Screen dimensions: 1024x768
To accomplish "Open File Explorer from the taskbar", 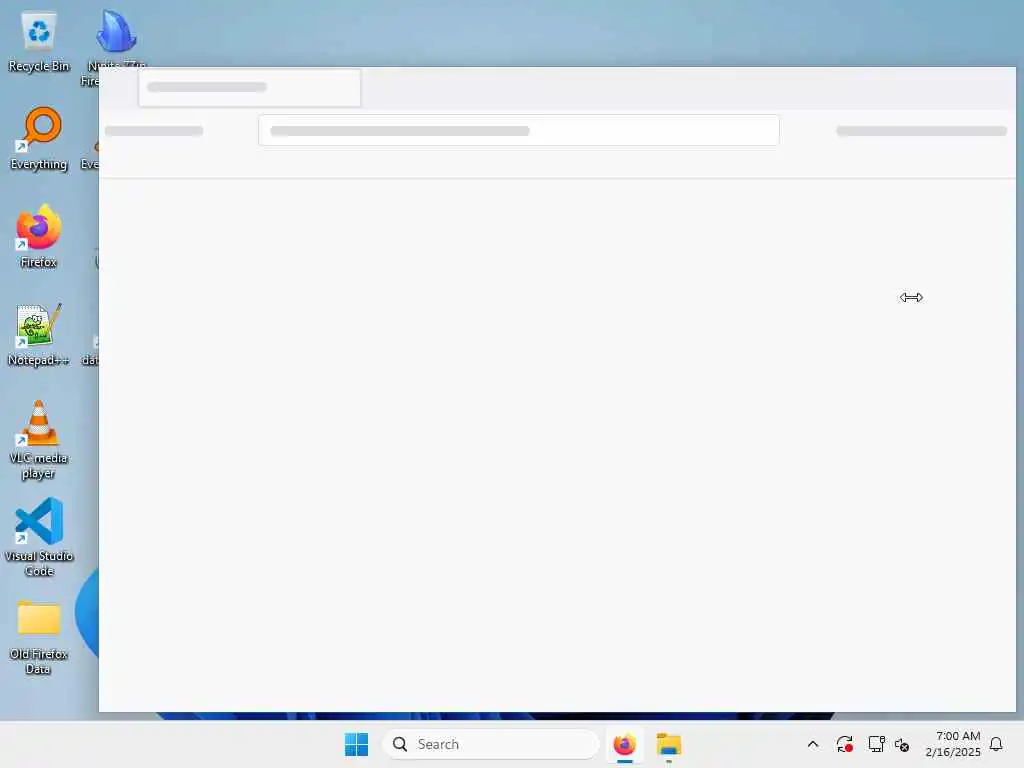I will click(x=669, y=744).
